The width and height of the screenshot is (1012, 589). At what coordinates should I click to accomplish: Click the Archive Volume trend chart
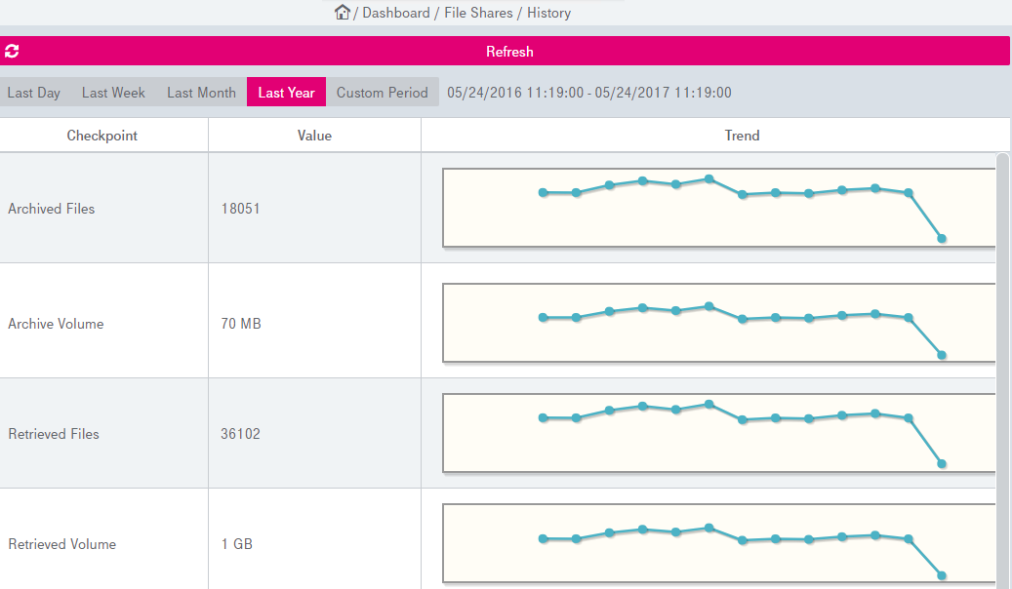pyautogui.click(x=718, y=323)
